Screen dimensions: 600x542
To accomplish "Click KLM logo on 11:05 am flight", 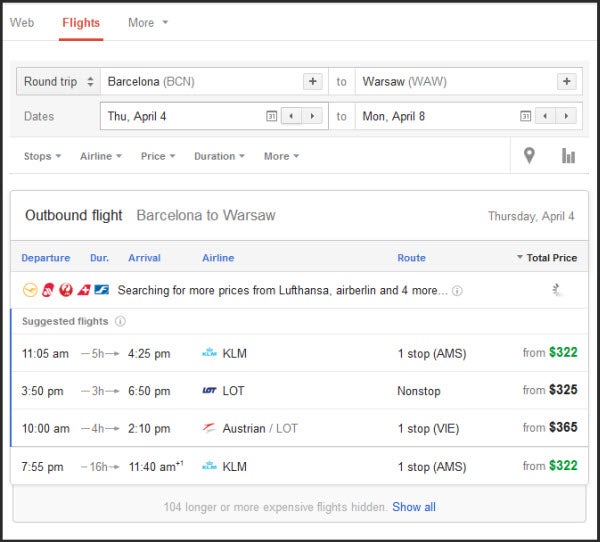I will [x=209, y=353].
